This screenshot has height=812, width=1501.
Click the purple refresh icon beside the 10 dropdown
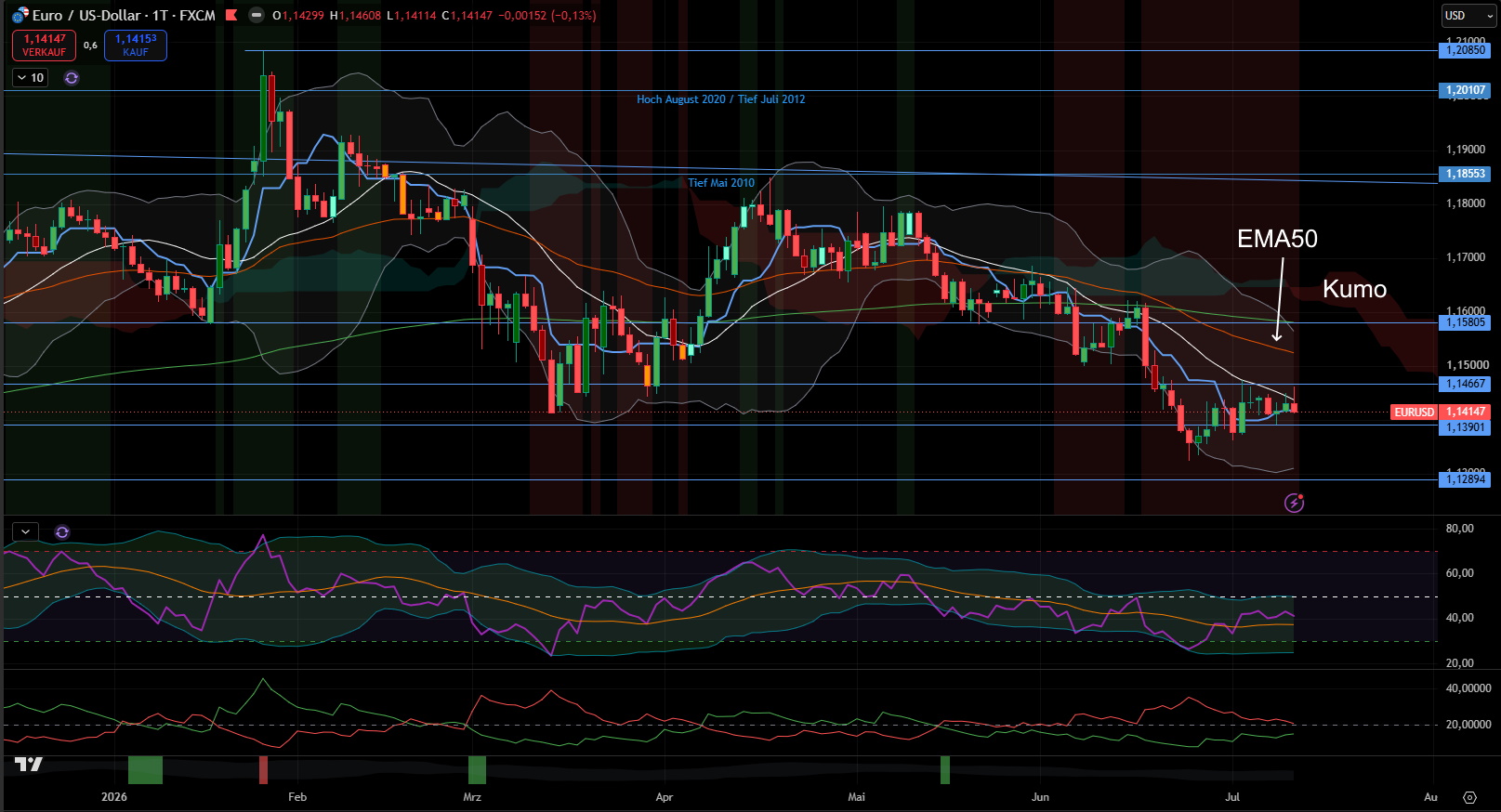(72, 78)
